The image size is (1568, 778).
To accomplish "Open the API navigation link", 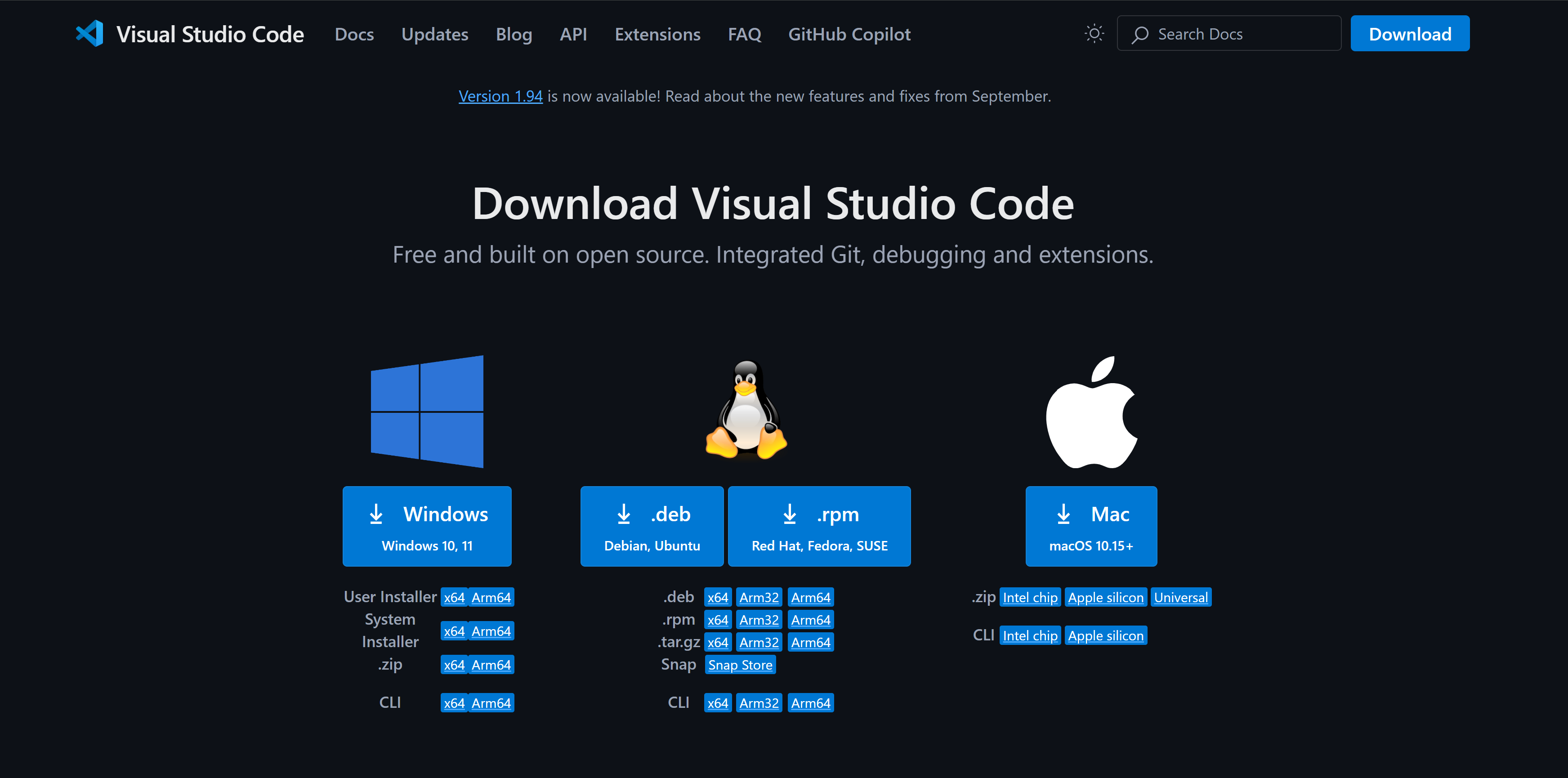I will [573, 35].
